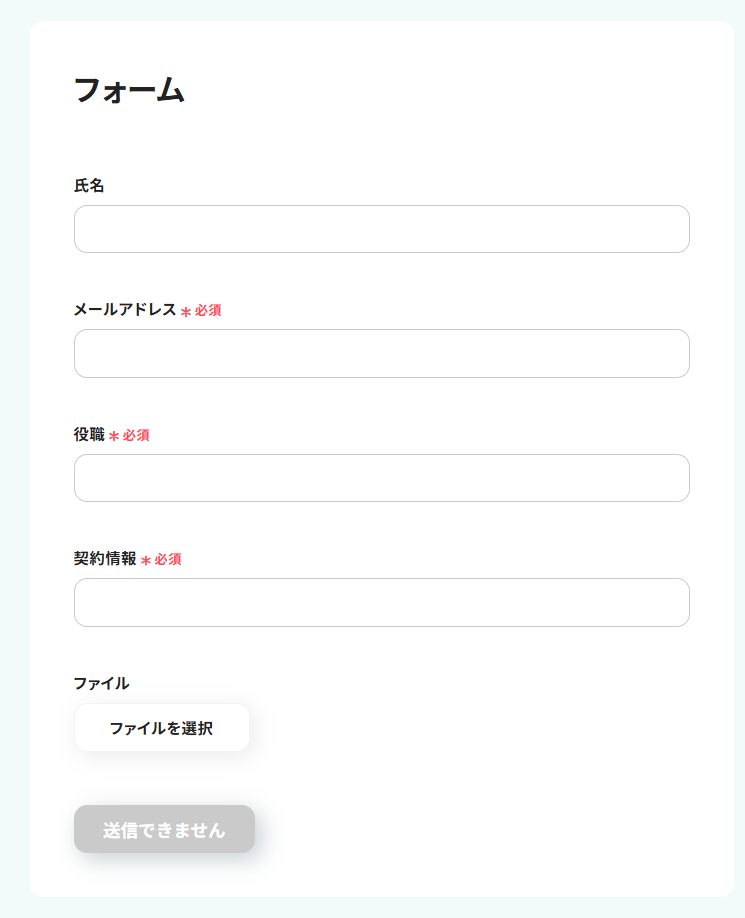Click the 氏名 field label
This screenshot has height=918, width=745.
point(89,186)
